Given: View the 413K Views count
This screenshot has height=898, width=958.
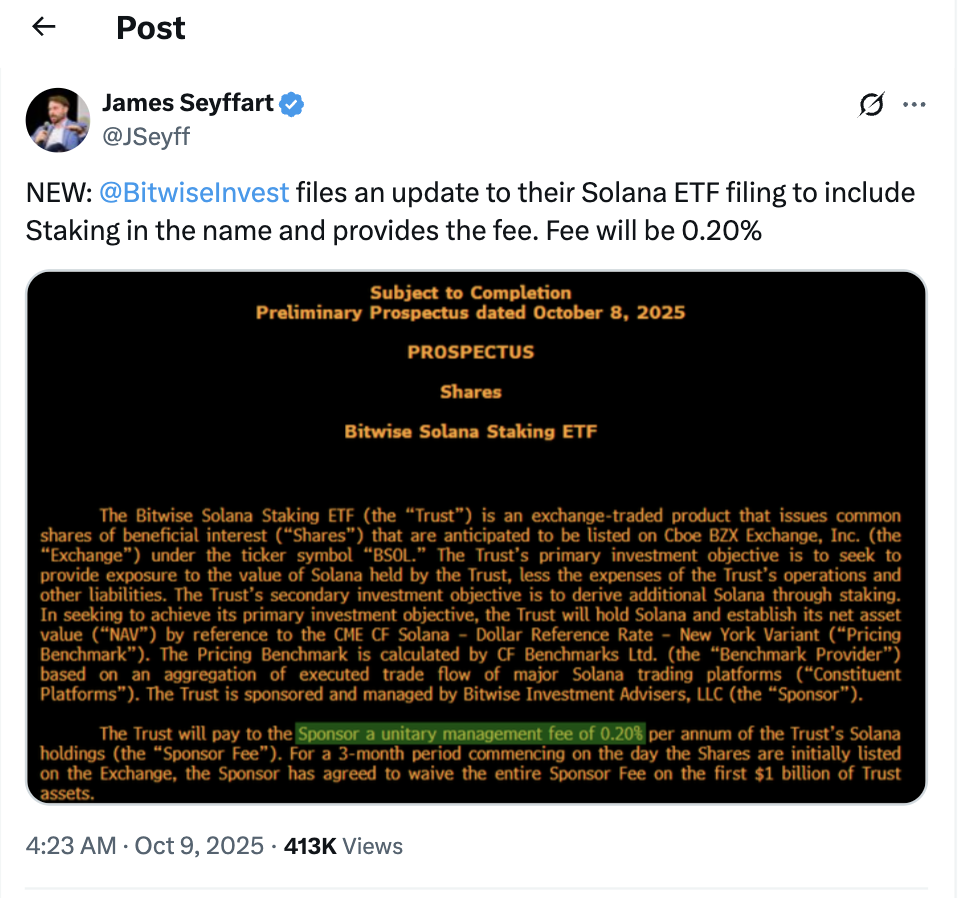Looking at the screenshot, I should (x=343, y=846).
